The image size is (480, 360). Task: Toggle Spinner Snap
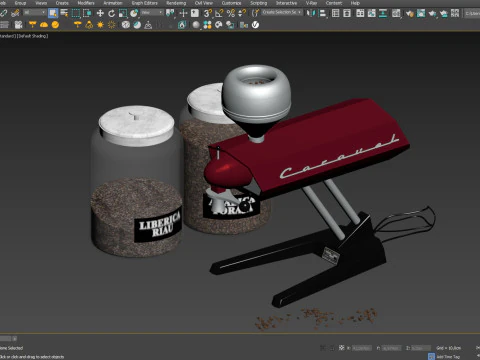pyautogui.click(x=242, y=13)
